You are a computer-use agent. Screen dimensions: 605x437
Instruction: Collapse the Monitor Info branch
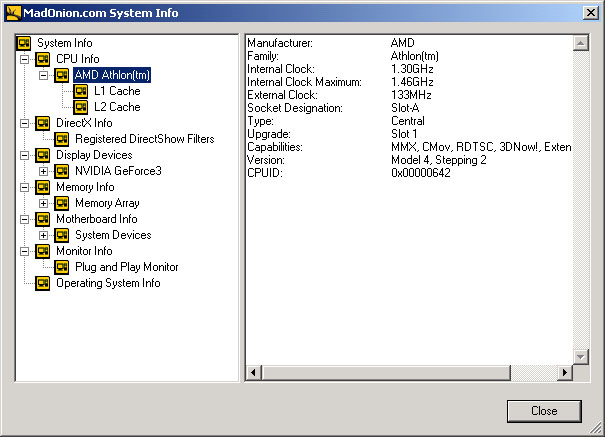coord(24,251)
